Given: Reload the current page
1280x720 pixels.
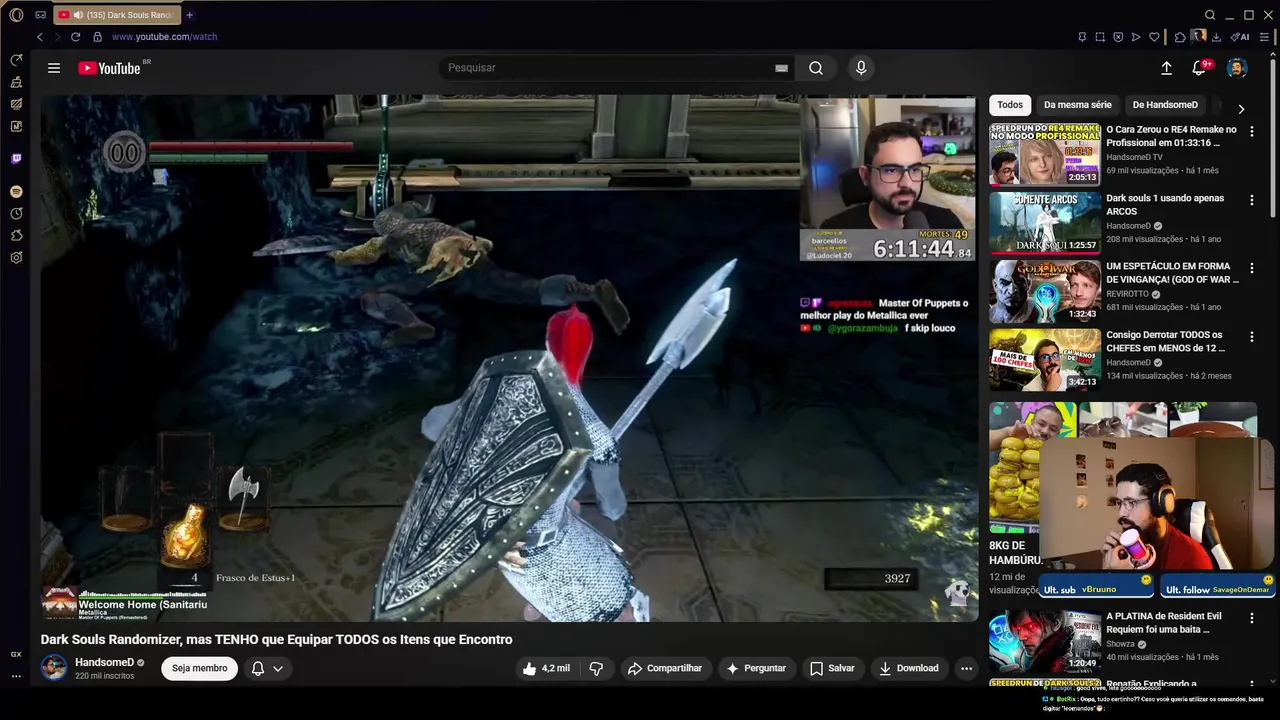Looking at the screenshot, I should pos(75,37).
